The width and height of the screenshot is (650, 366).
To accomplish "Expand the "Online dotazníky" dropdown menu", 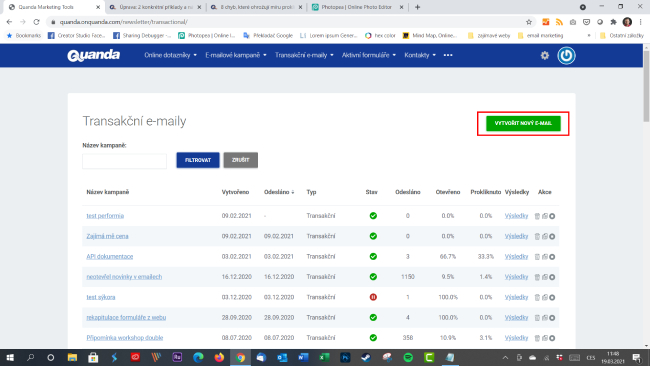I will click(170, 55).
